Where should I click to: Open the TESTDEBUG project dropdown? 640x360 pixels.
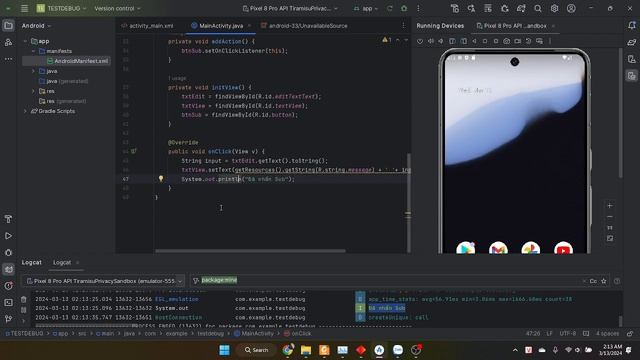coord(61,8)
